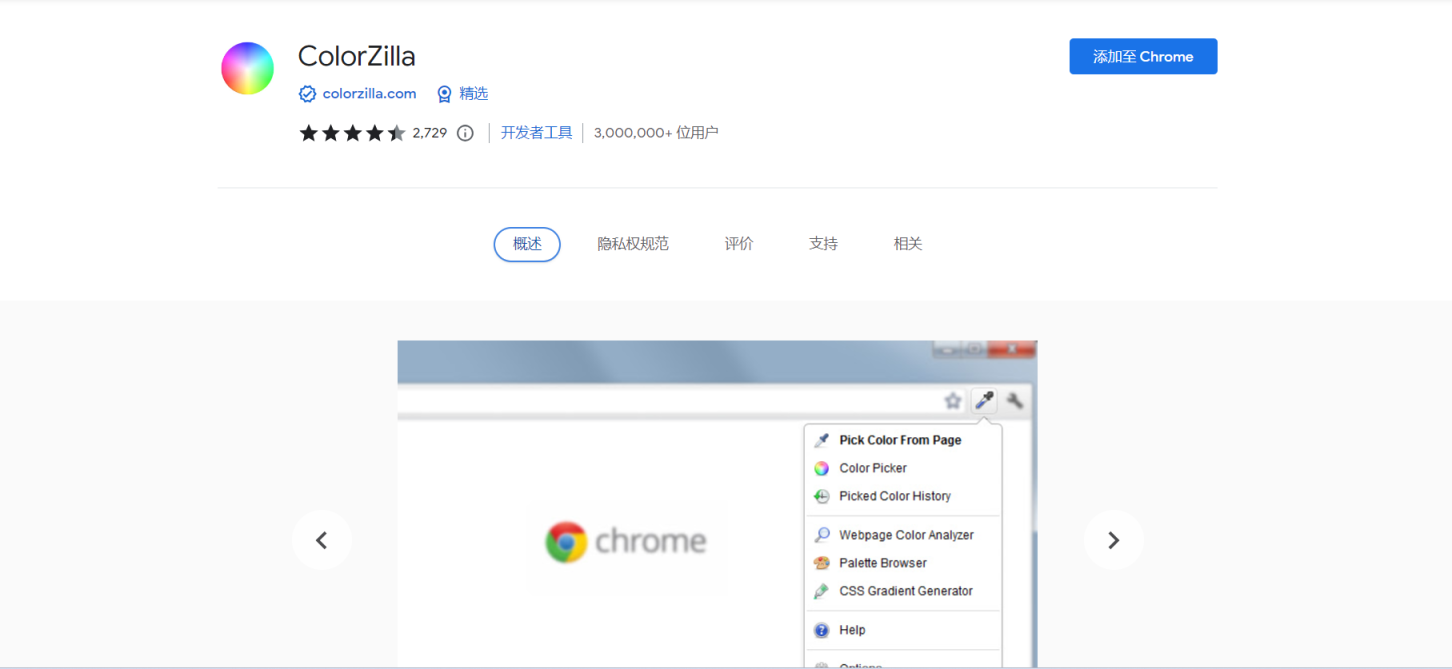
Task: Switch to the 评价 tab
Action: pyautogui.click(x=738, y=243)
